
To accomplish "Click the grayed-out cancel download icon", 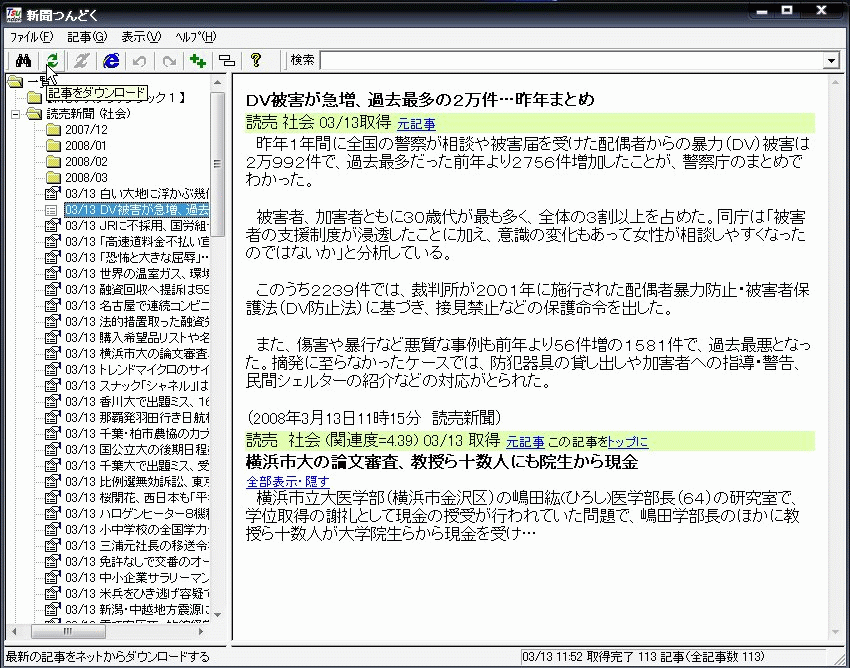I will pyautogui.click(x=81, y=61).
